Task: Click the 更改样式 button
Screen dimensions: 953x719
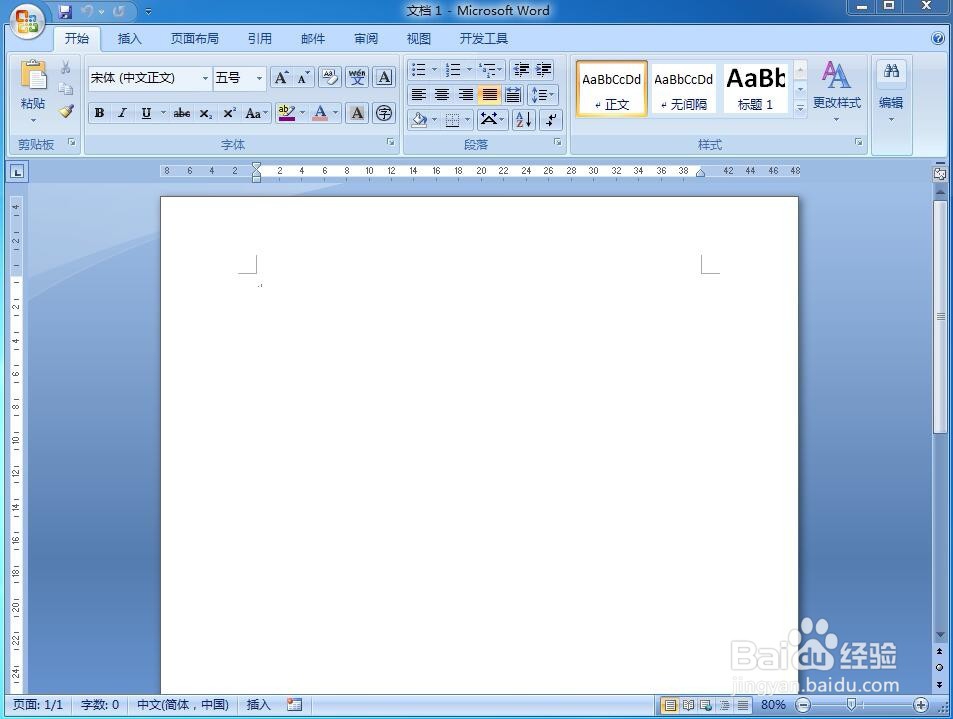Action: pos(836,91)
